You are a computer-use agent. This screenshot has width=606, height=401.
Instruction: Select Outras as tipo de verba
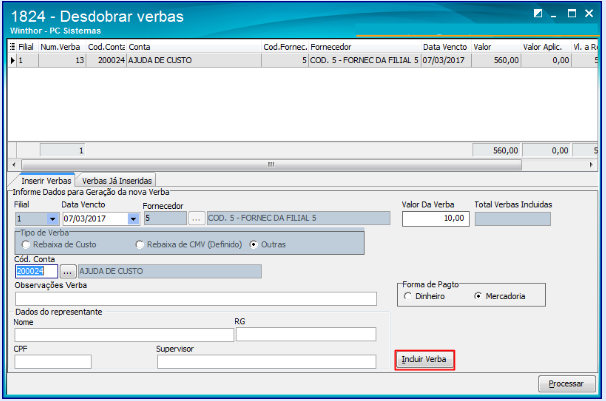254,245
